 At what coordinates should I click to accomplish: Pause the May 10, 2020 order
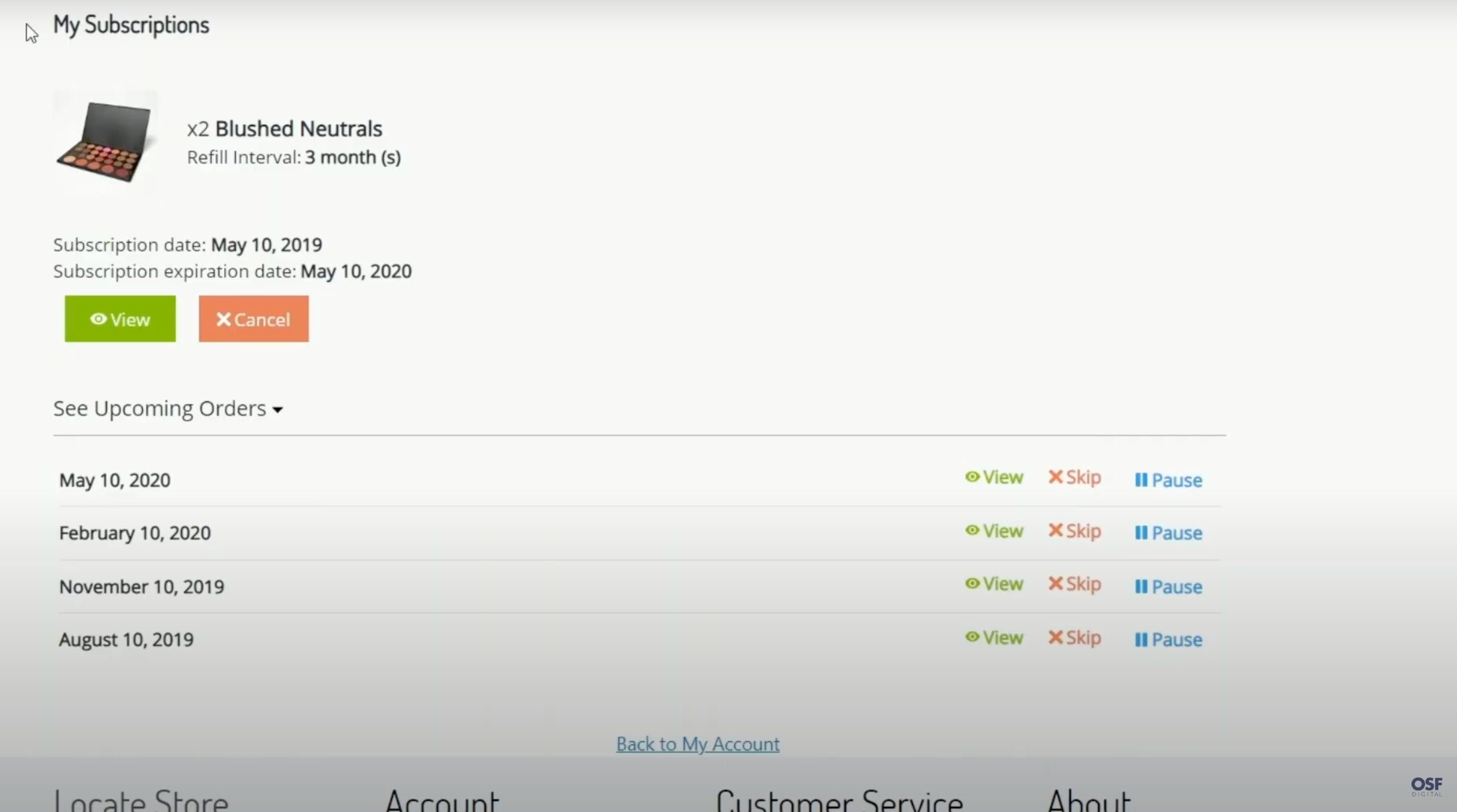(x=1168, y=480)
